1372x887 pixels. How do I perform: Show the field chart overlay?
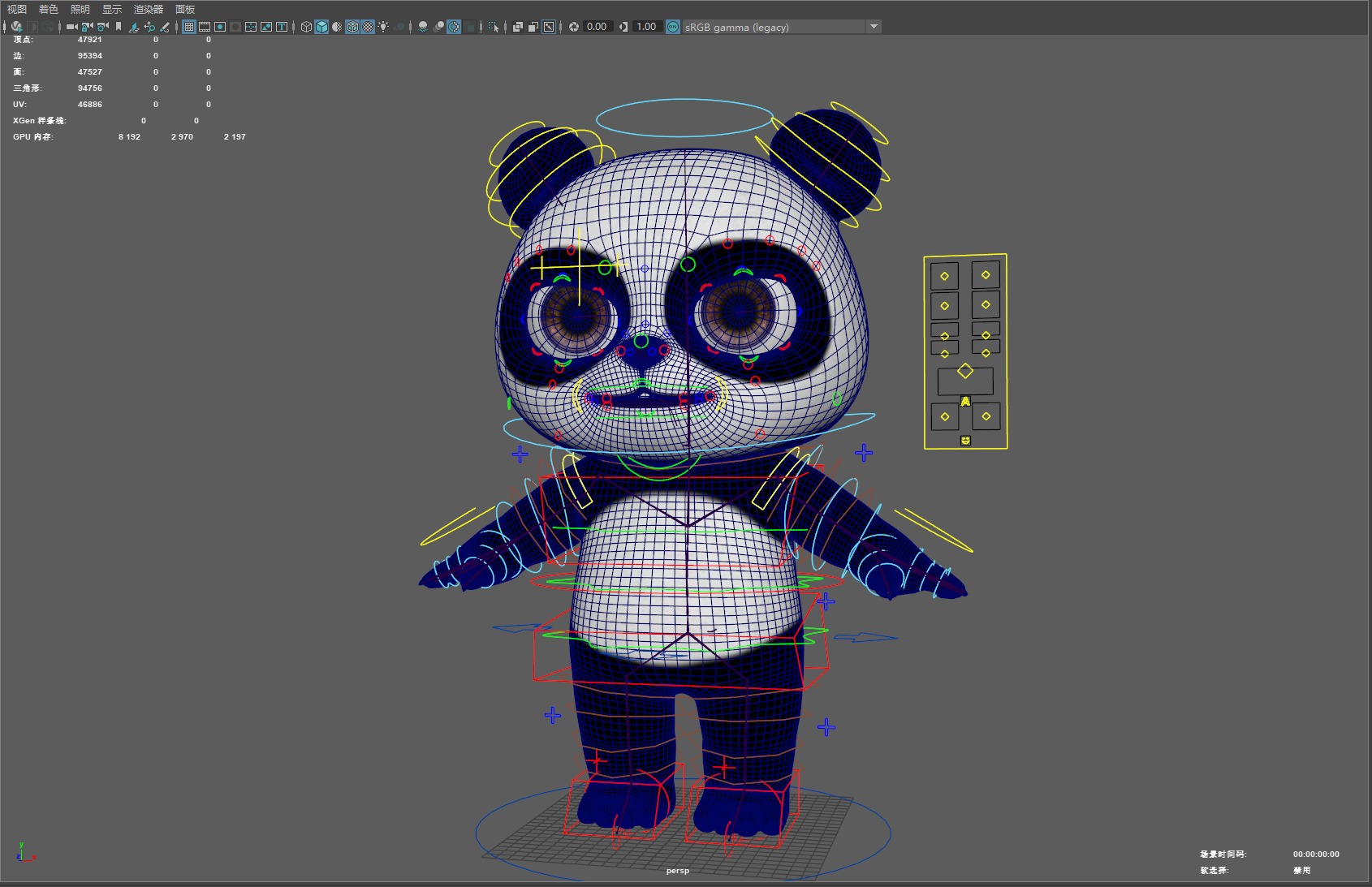251,27
